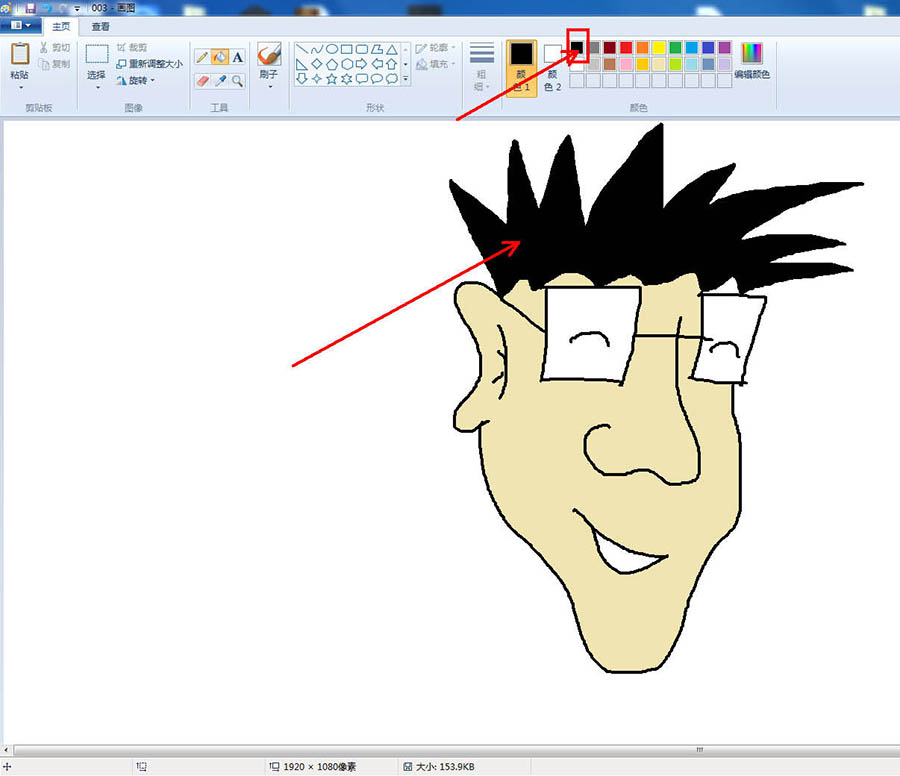Click Edit colors (编辑颜色) button

(x=751, y=61)
